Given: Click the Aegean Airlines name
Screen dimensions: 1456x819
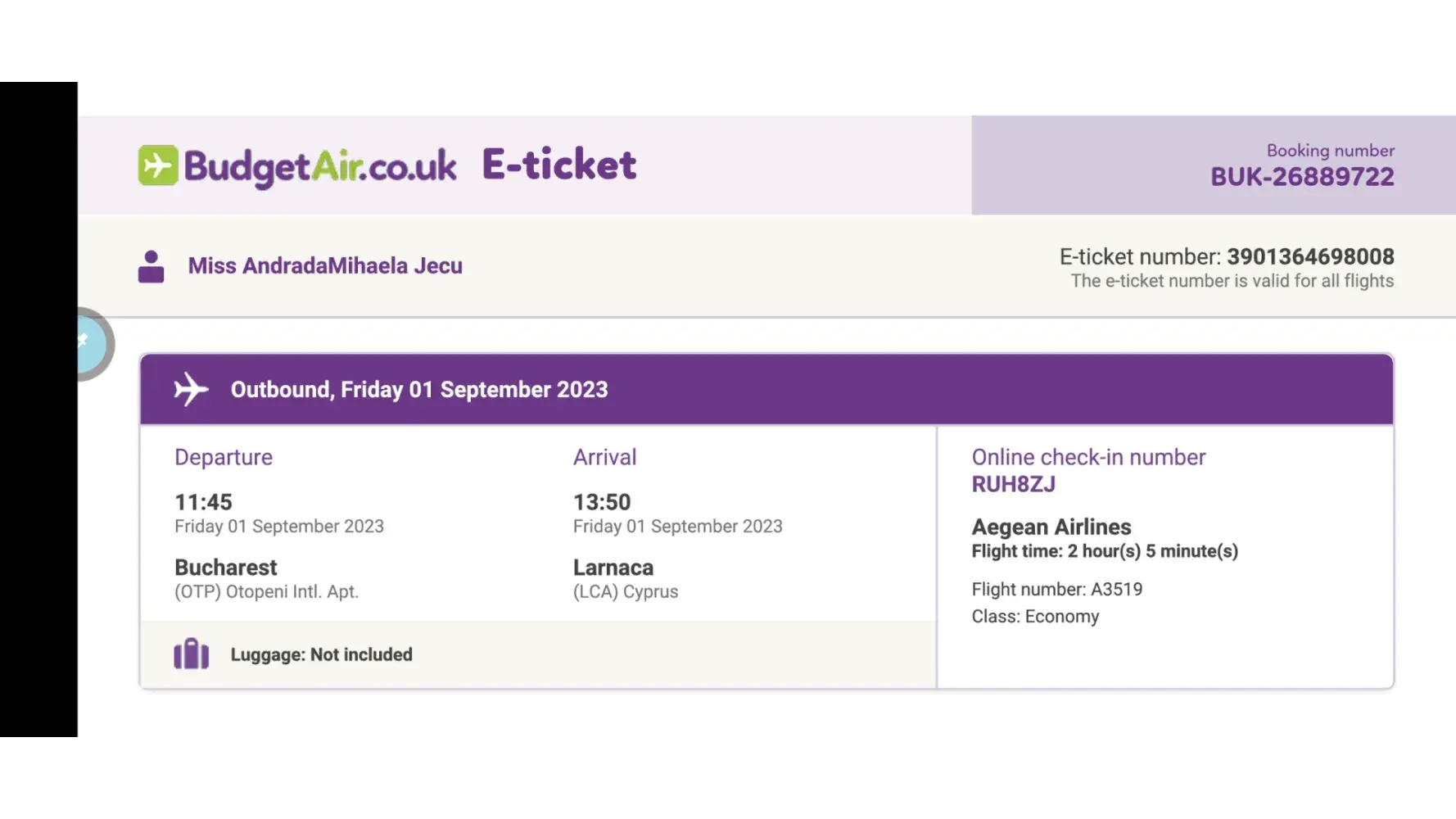Looking at the screenshot, I should 1051,527.
